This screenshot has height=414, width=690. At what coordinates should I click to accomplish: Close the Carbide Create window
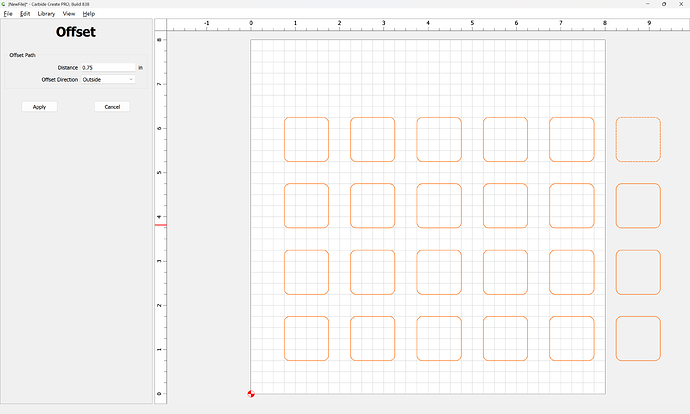681,4
